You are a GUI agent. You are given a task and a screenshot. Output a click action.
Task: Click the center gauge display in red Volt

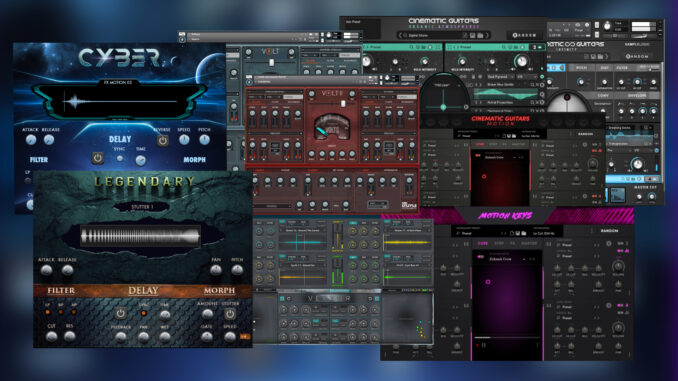click(x=331, y=127)
